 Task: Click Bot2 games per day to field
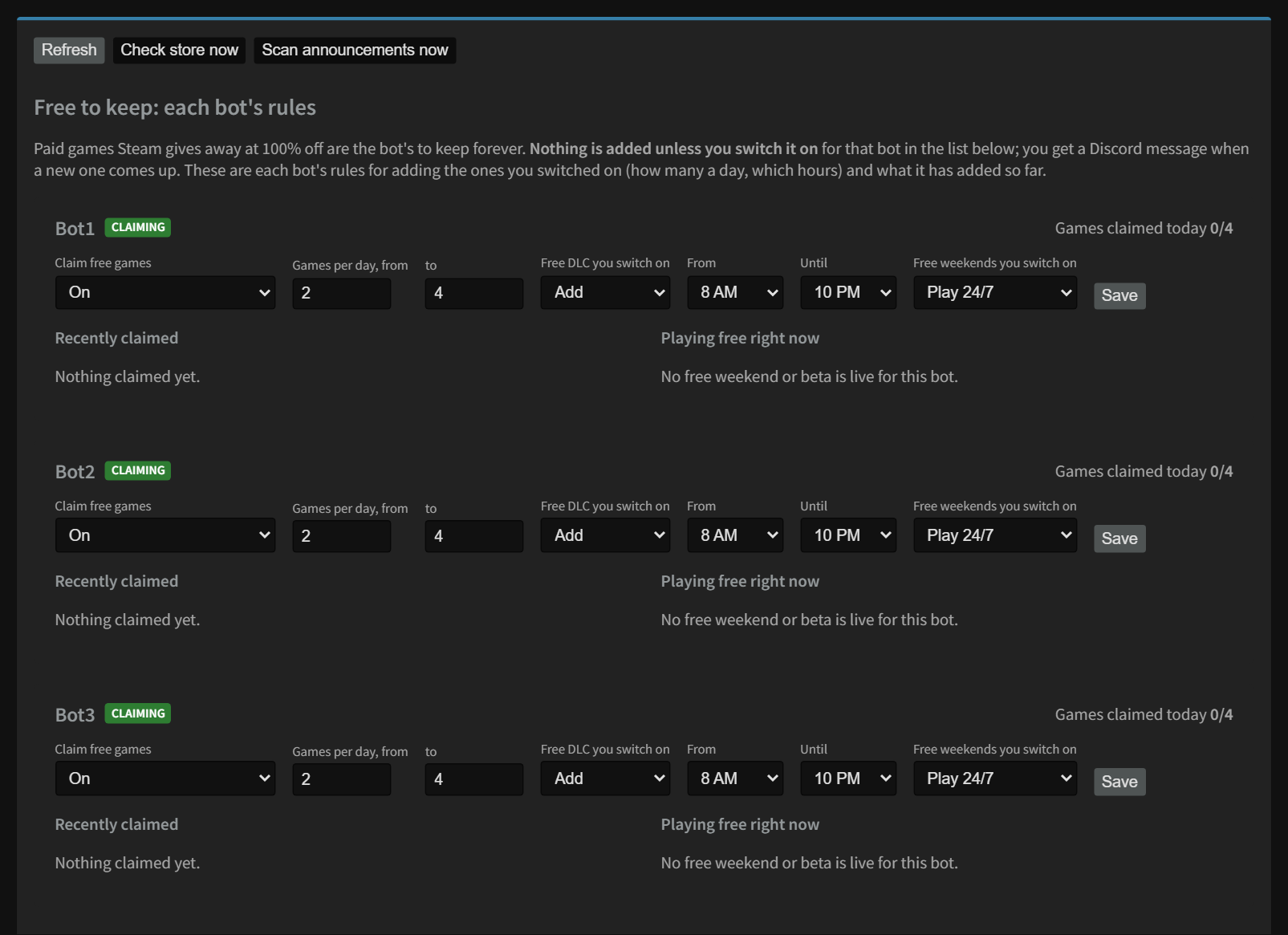coord(474,536)
